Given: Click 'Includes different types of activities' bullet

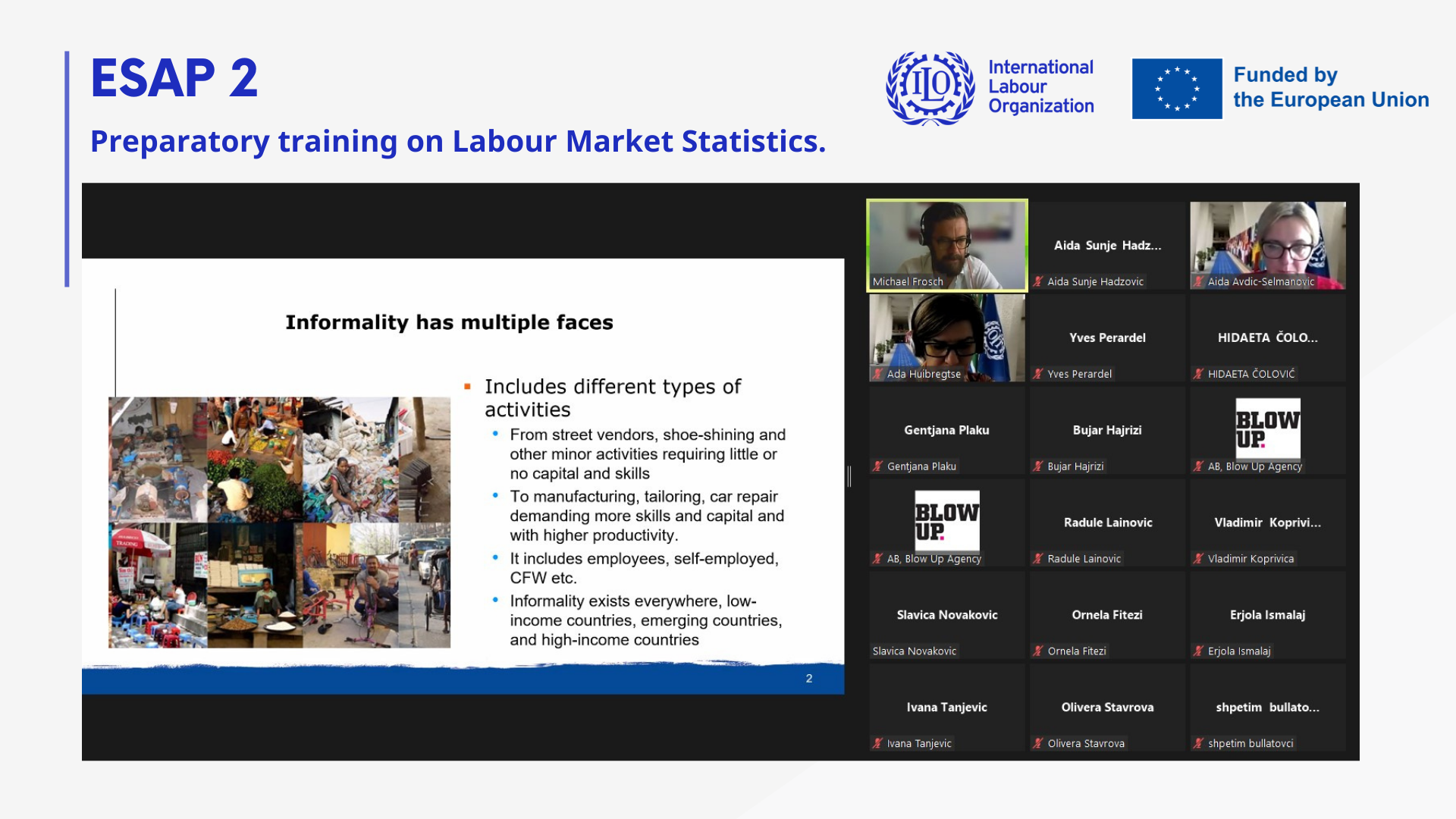Looking at the screenshot, I should coord(613,398).
